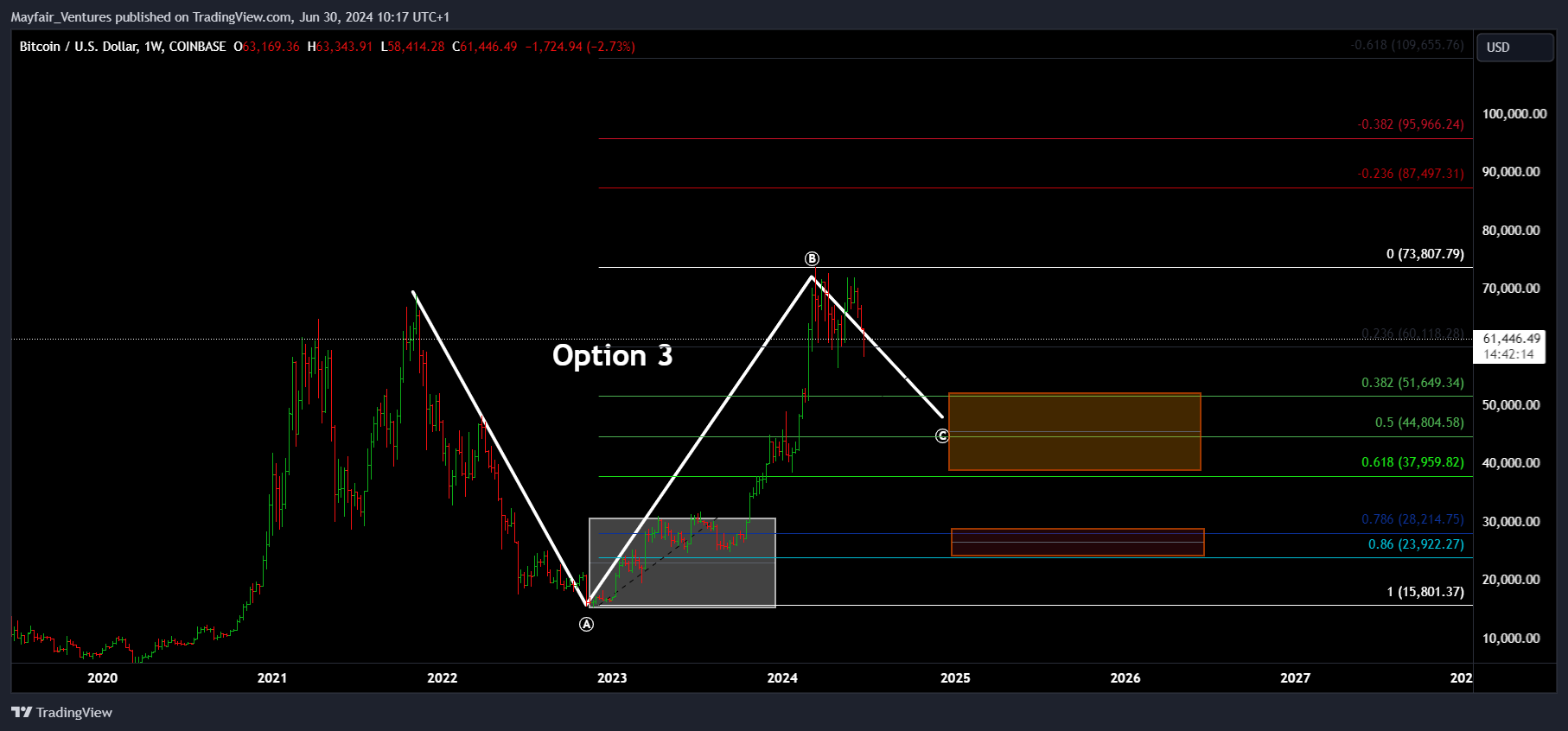The width and height of the screenshot is (1568, 731).
Task: Click the change value -1,724.94 (-2.73%)
Action: tap(580, 47)
